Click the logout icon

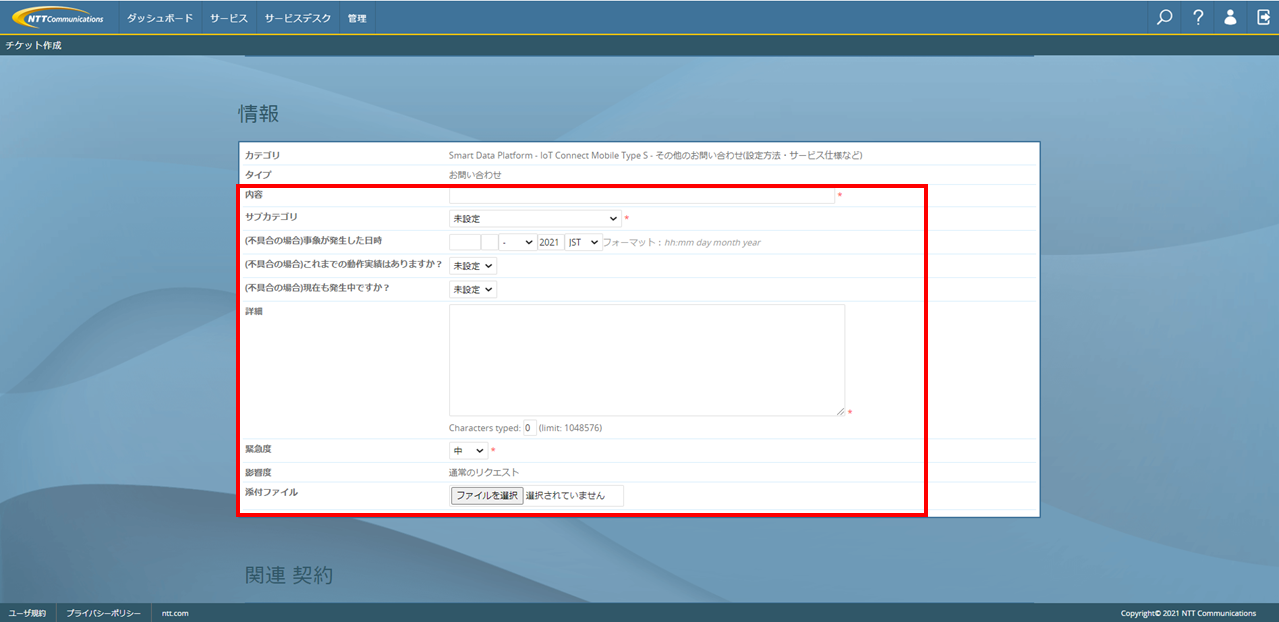1263,17
